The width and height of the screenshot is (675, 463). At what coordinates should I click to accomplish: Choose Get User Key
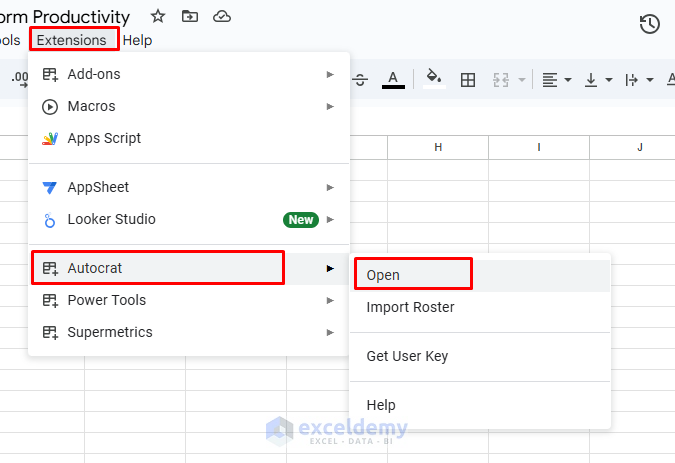(407, 356)
